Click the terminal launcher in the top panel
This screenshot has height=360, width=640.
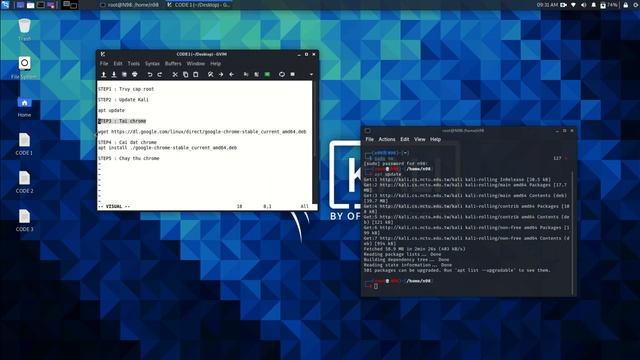(x=41, y=5)
